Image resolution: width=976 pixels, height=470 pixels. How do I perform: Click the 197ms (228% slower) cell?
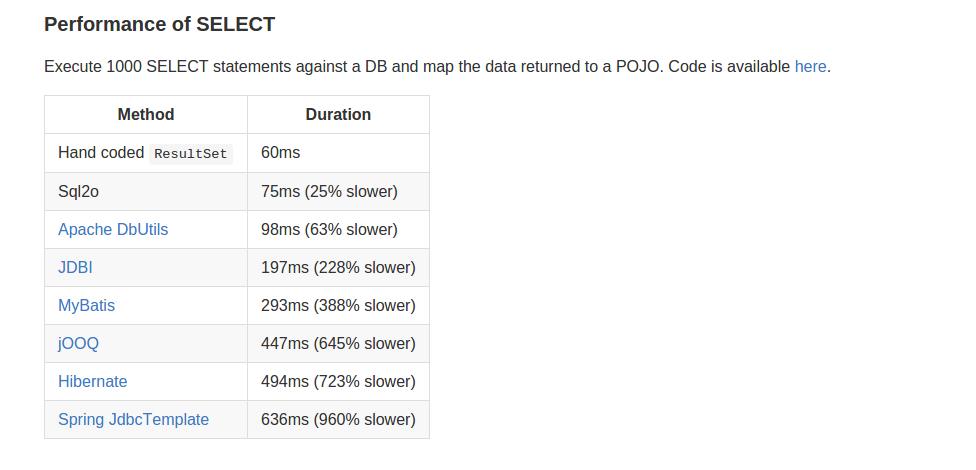pyautogui.click(x=338, y=268)
